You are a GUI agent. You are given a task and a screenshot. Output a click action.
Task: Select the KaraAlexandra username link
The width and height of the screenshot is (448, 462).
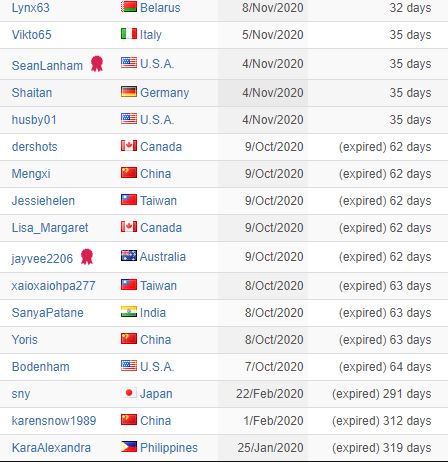(51, 448)
